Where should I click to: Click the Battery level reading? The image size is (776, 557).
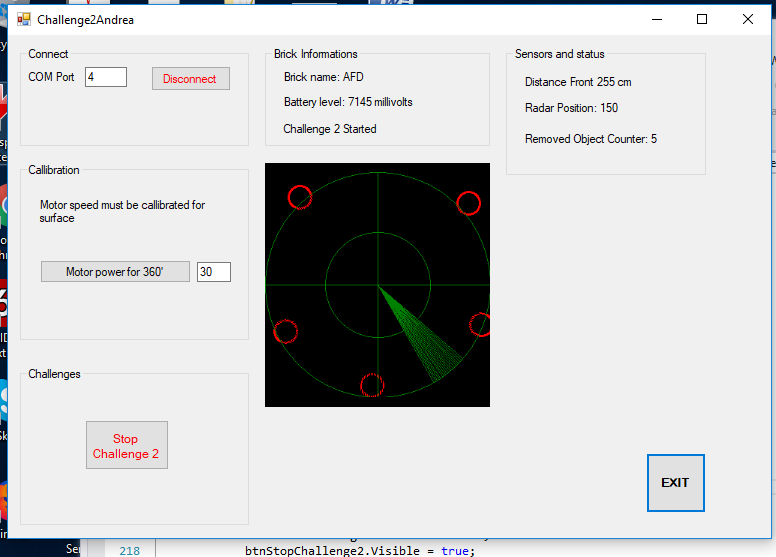coord(348,102)
